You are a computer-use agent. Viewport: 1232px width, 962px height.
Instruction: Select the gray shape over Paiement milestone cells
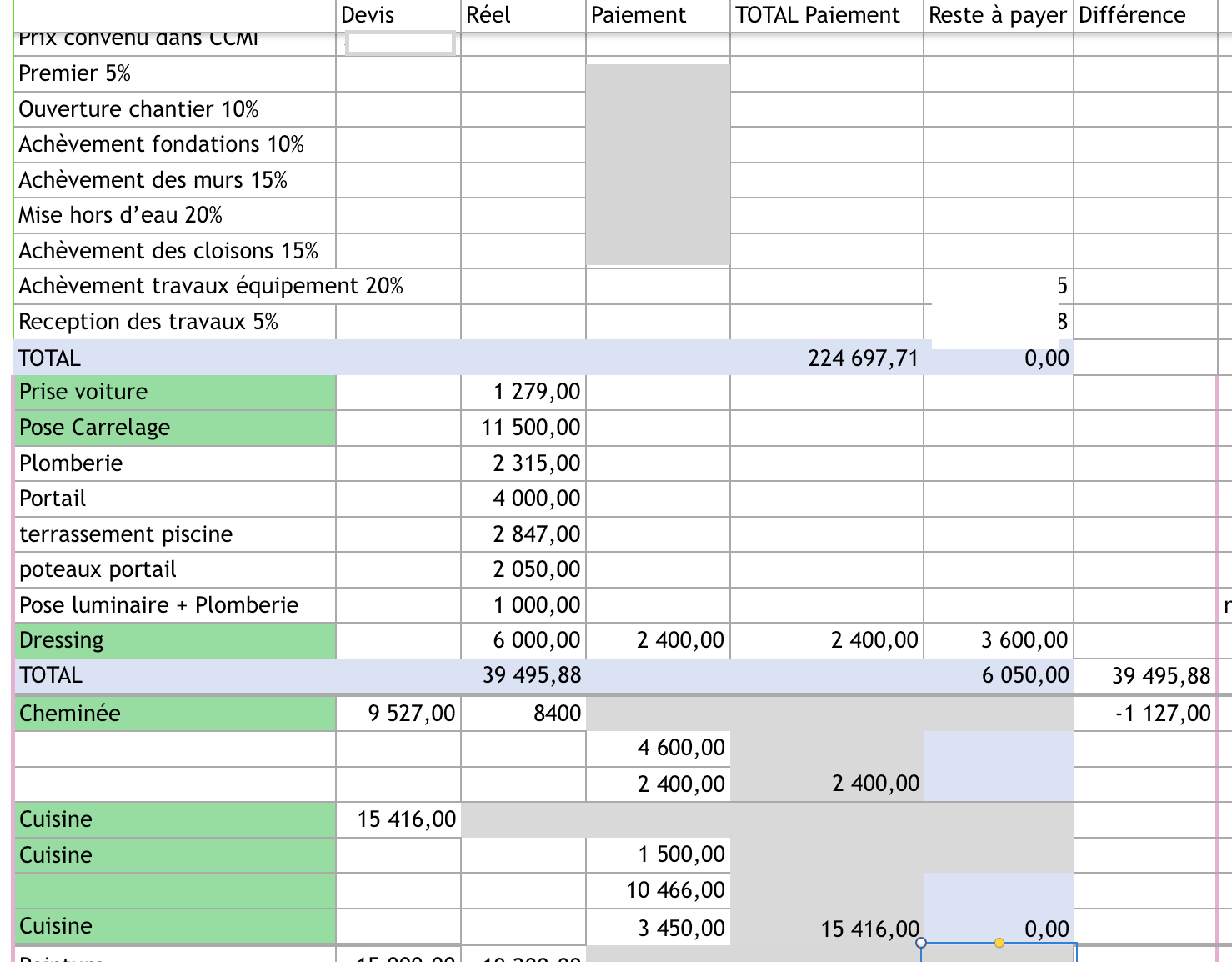pyautogui.click(x=659, y=163)
